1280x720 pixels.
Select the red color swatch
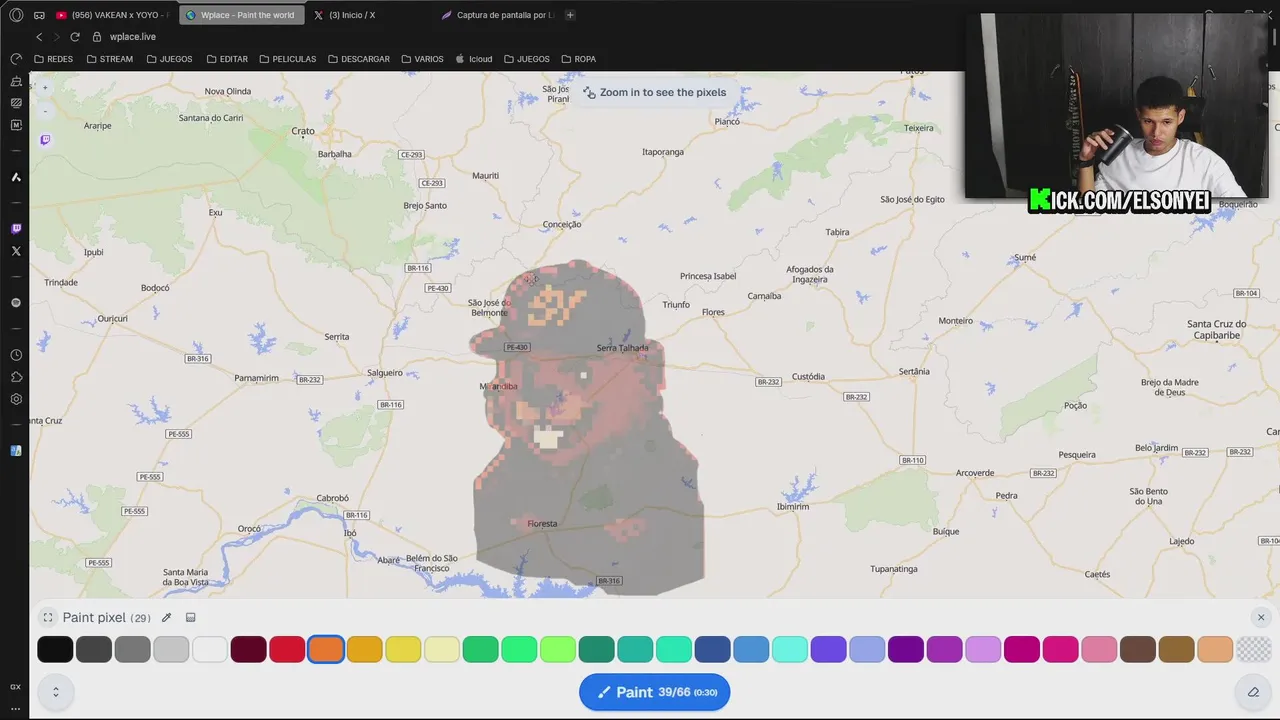pos(287,649)
